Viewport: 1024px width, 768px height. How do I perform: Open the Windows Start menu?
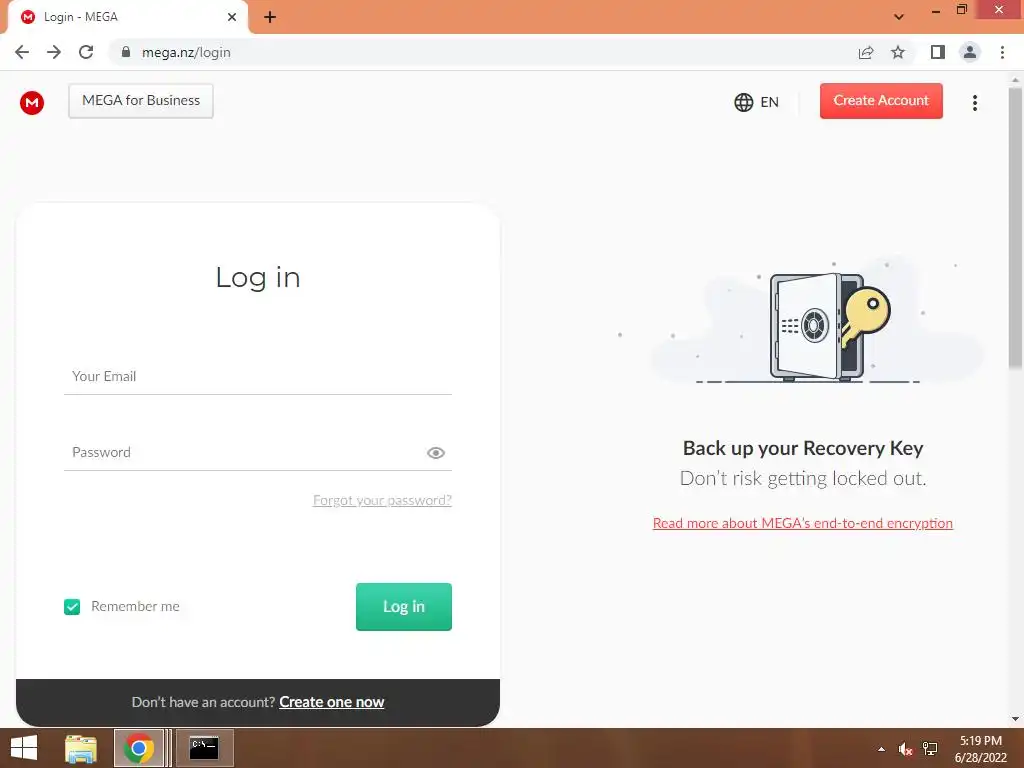[24, 748]
